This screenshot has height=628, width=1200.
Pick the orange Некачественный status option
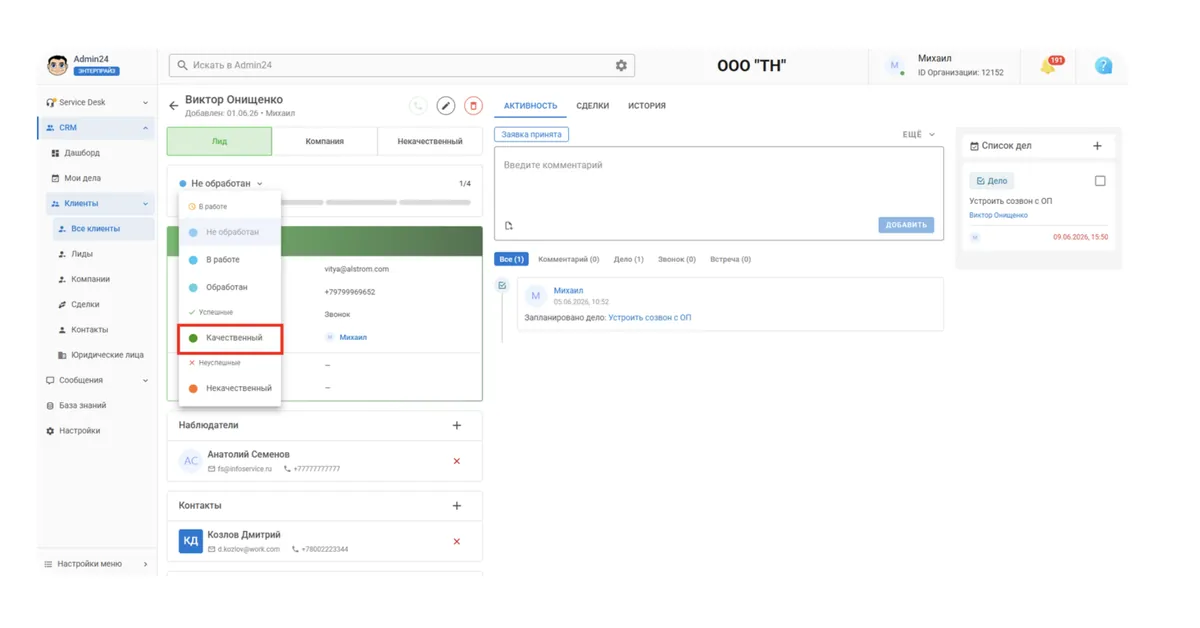230,388
